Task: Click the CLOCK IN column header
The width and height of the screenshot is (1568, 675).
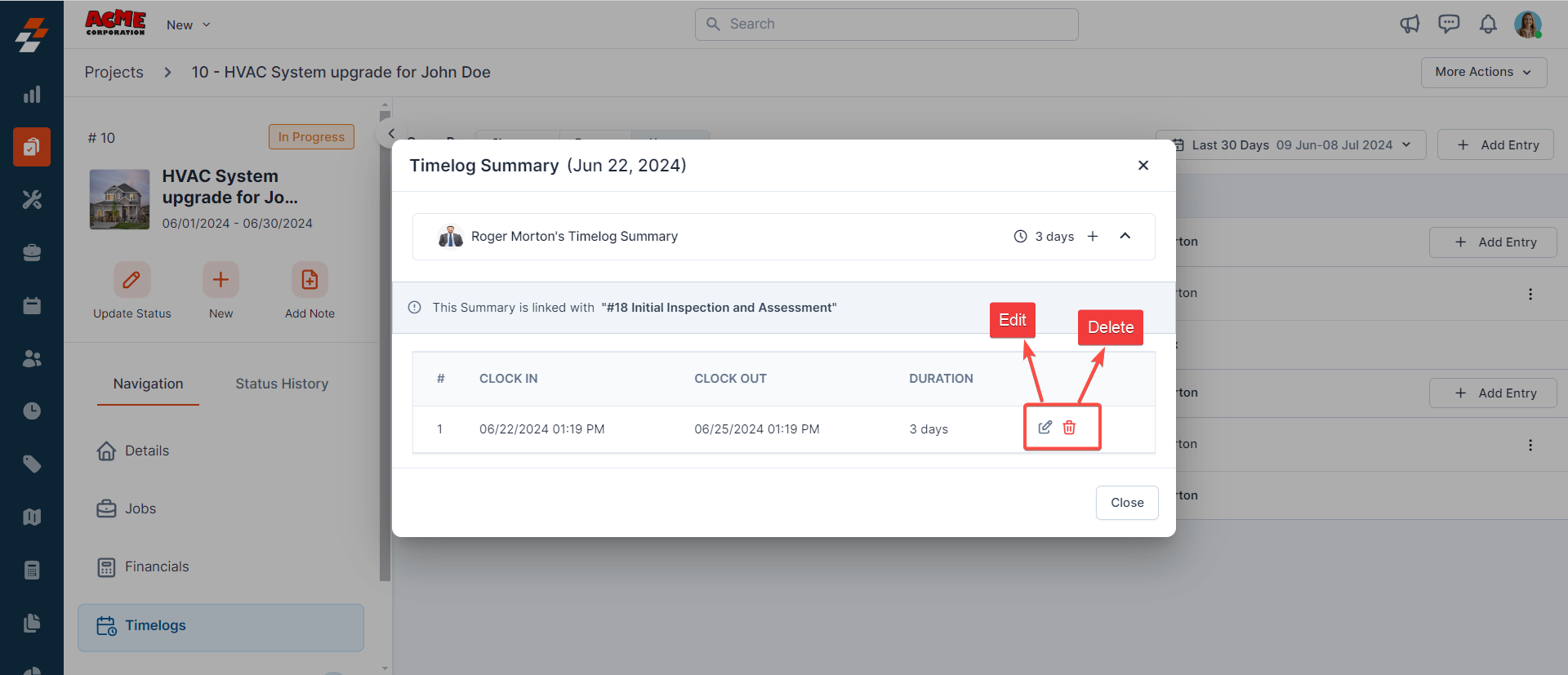Action: pos(508,379)
